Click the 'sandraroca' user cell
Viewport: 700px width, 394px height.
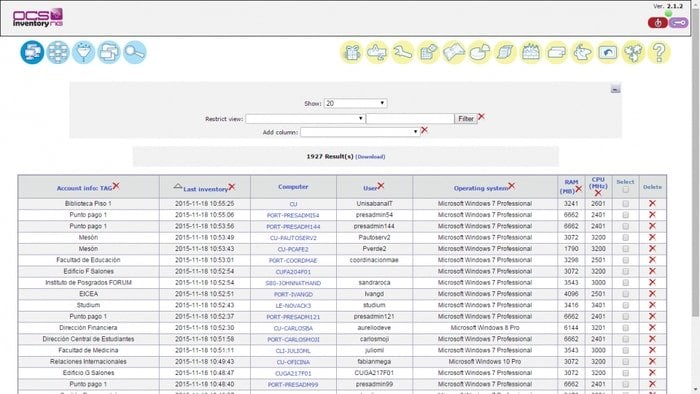click(x=374, y=282)
